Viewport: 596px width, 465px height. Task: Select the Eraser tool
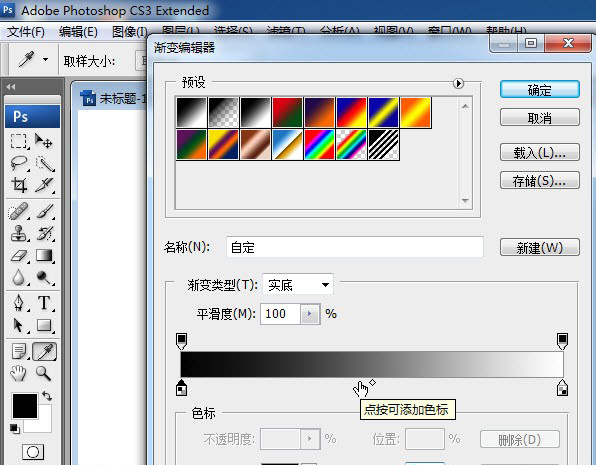tap(19, 256)
